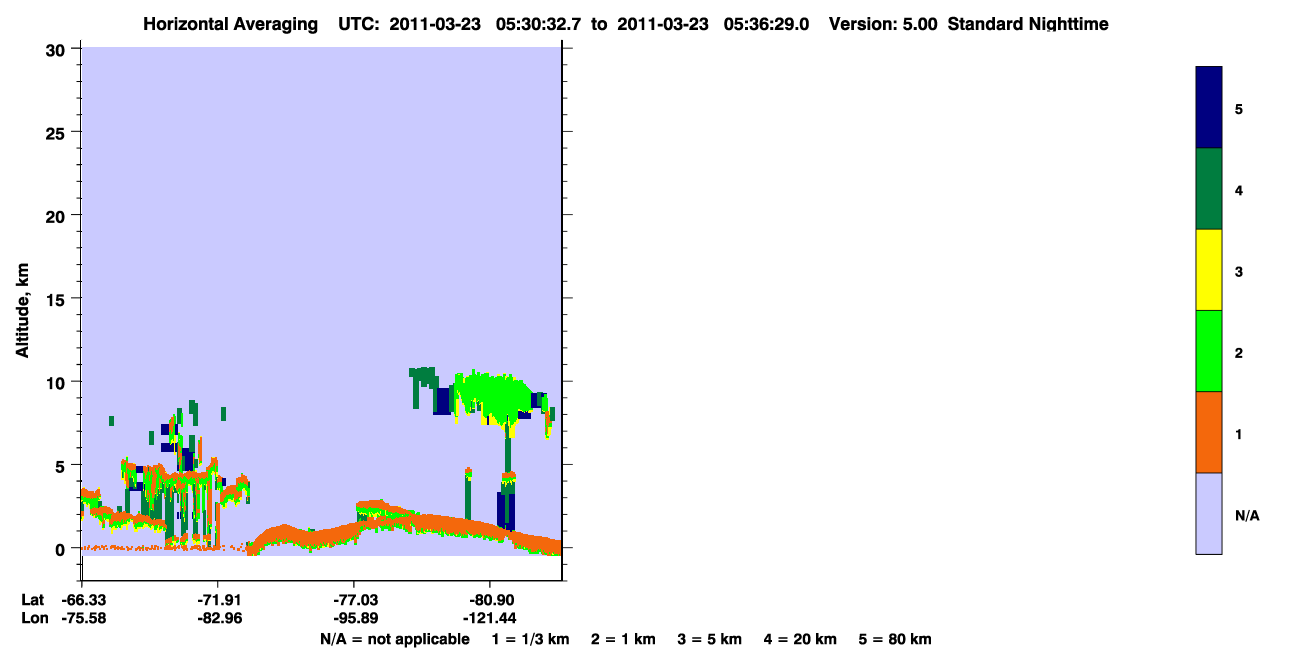Click the dark blue color bar segment 5
1300x667 pixels.
click(x=1209, y=108)
